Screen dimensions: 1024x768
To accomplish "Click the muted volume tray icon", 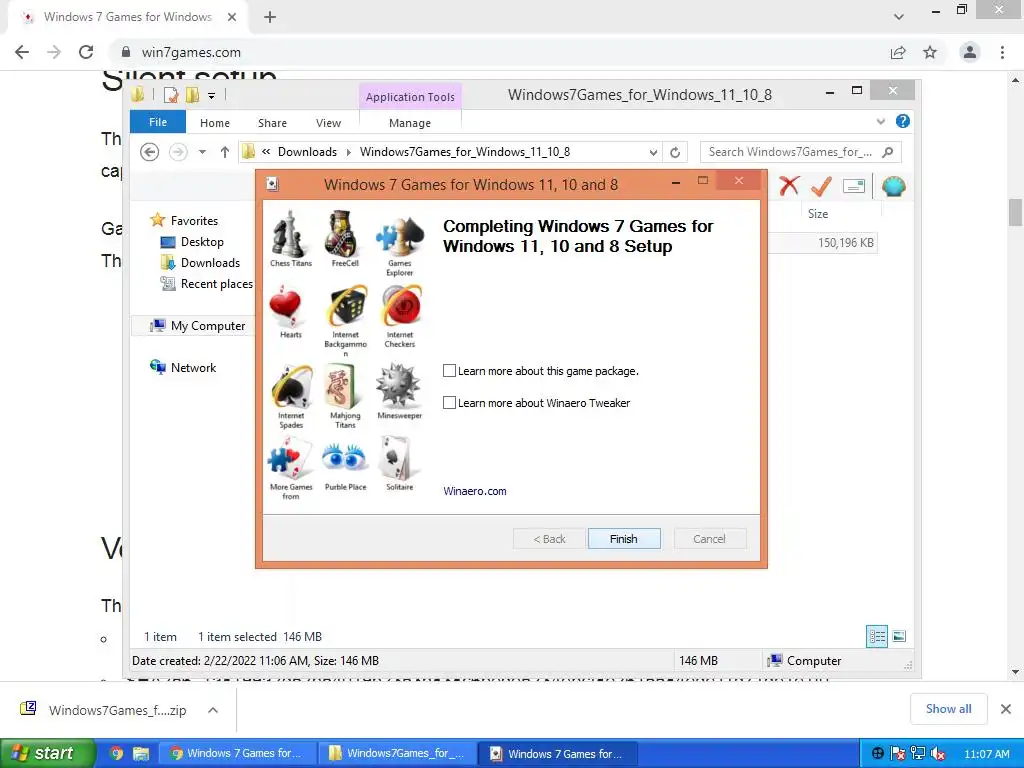I will pos(938,754).
